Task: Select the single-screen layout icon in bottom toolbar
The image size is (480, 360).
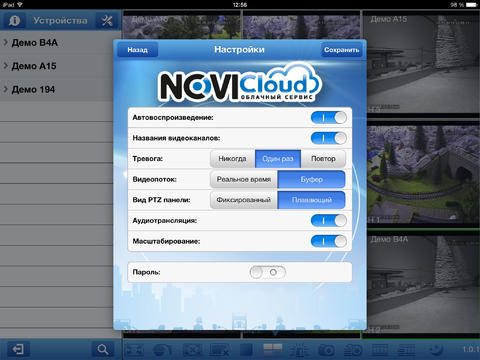Action: pos(246,350)
